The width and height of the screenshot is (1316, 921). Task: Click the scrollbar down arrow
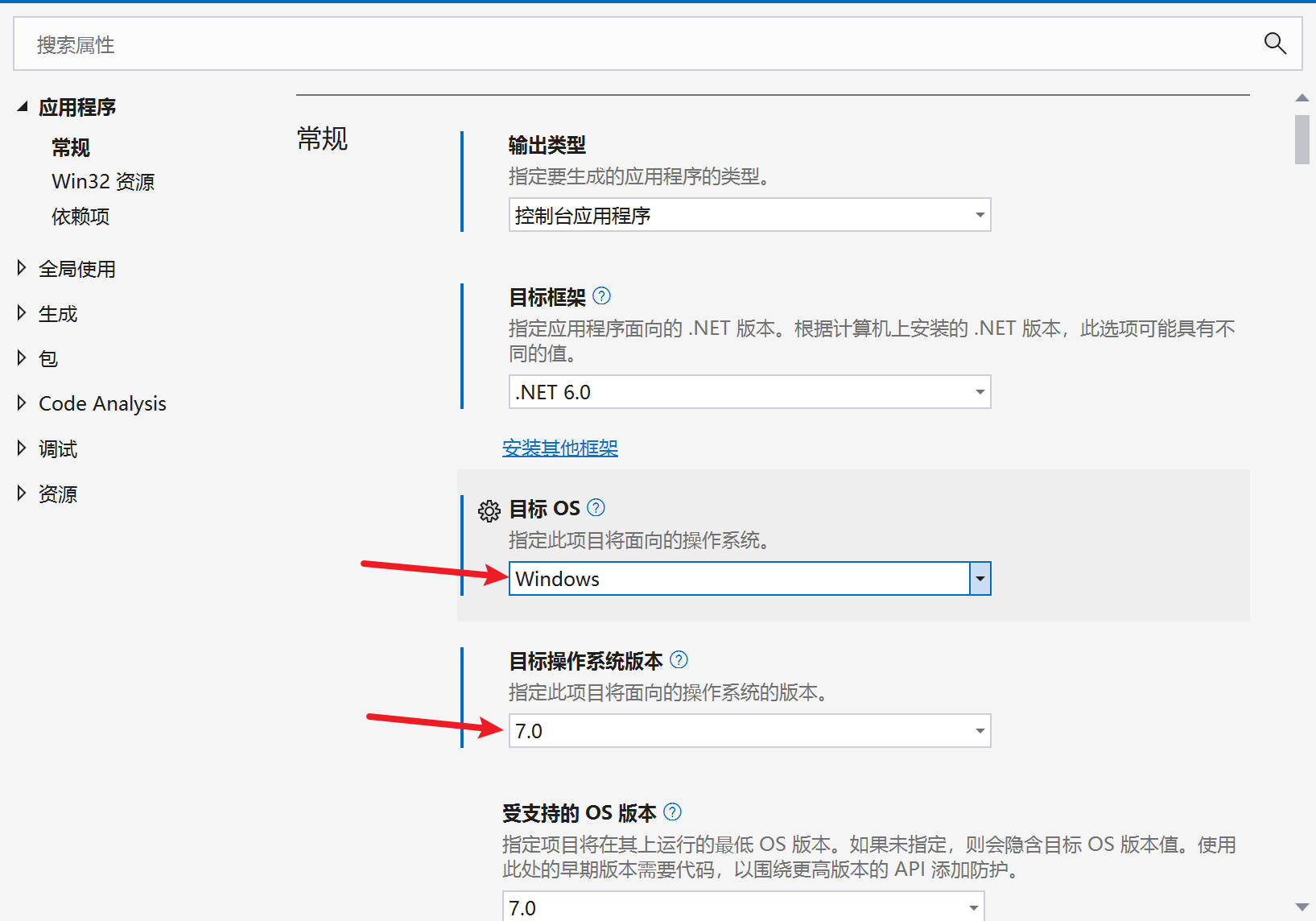(x=1302, y=907)
